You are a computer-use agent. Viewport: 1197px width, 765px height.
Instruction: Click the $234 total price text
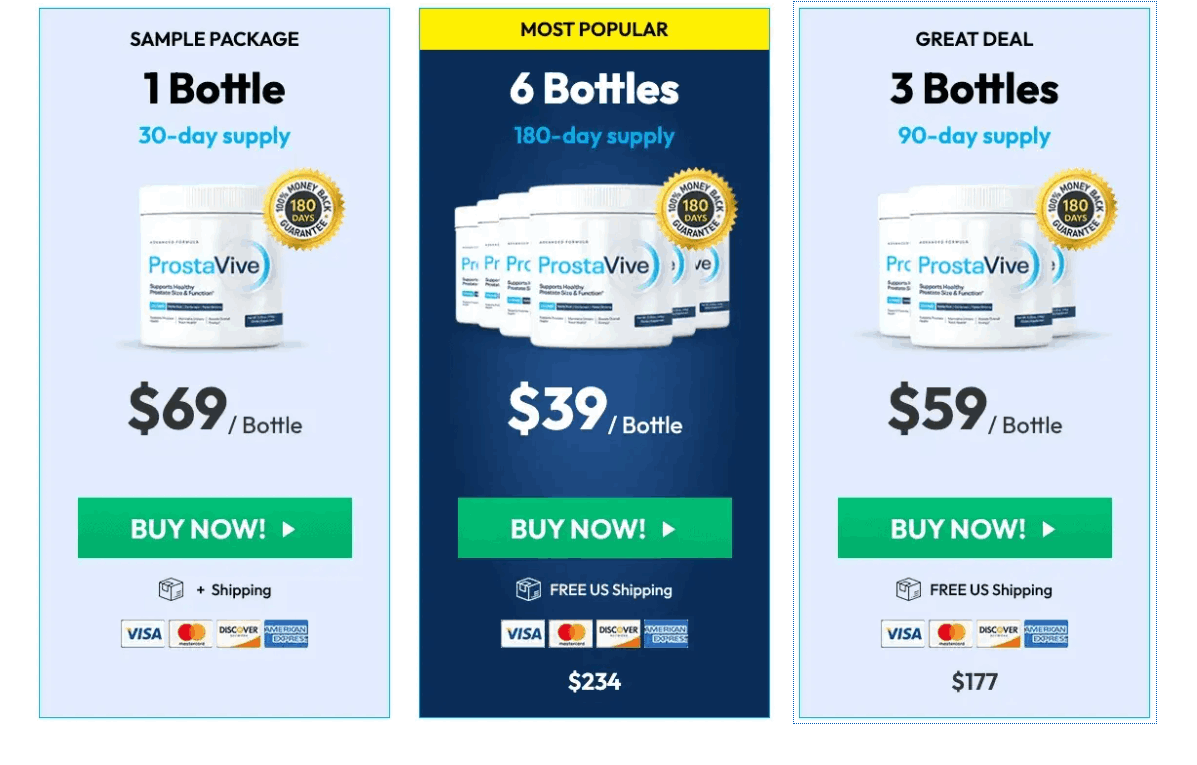pos(594,682)
